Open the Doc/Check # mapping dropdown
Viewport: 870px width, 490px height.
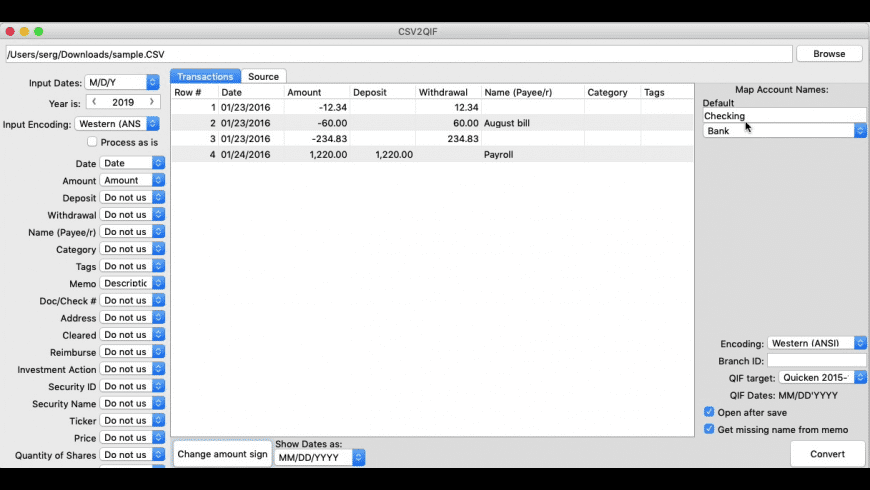tap(132, 300)
